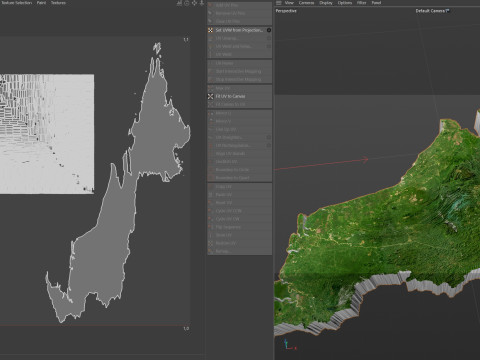Select the Store UV entry

(x=239, y=235)
